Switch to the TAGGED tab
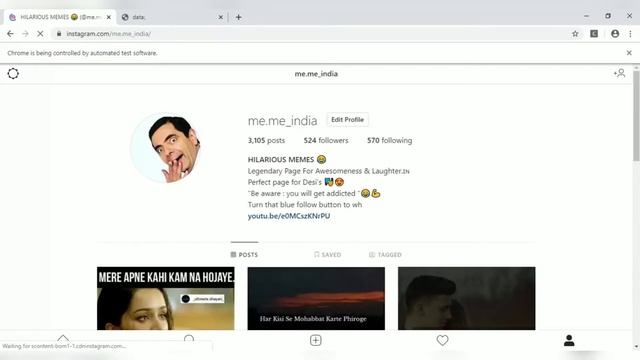This screenshot has width=640, height=360. click(x=385, y=254)
